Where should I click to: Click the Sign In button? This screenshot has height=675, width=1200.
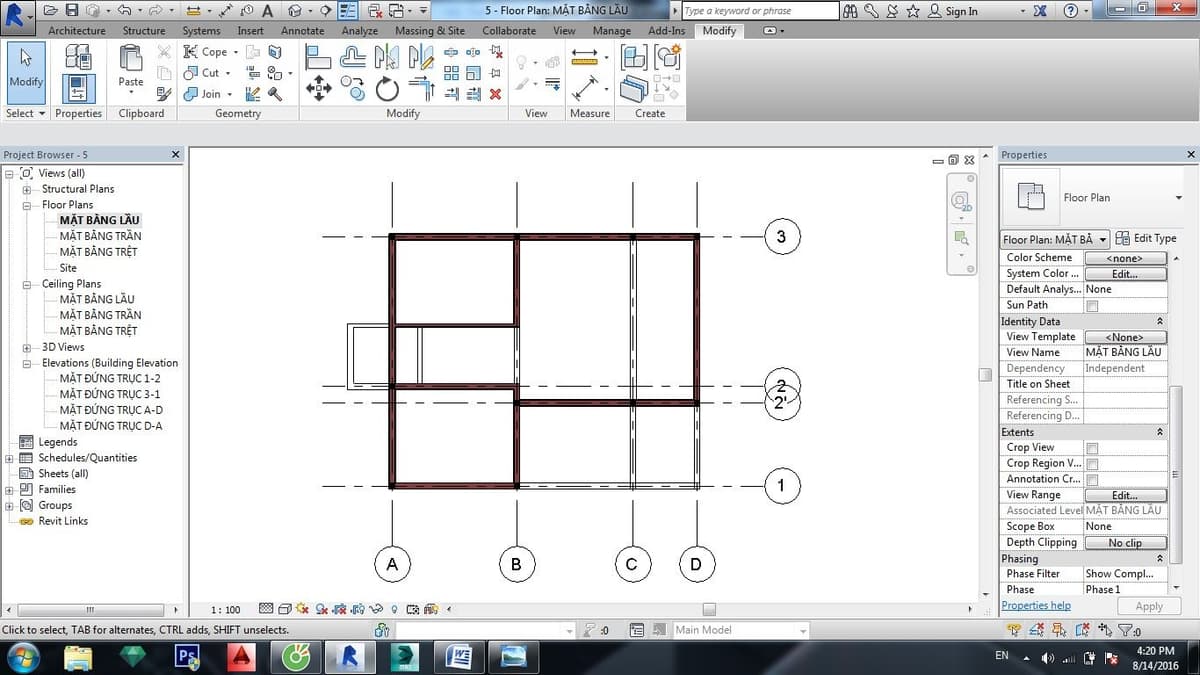pos(954,11)
